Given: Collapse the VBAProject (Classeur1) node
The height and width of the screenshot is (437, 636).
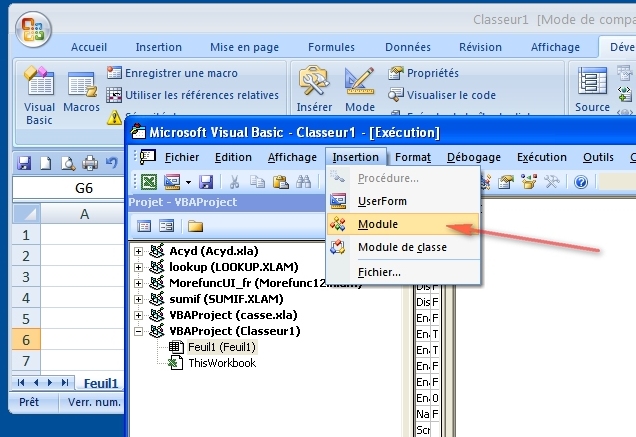Looking at the screenshot, I should [138, 331].
